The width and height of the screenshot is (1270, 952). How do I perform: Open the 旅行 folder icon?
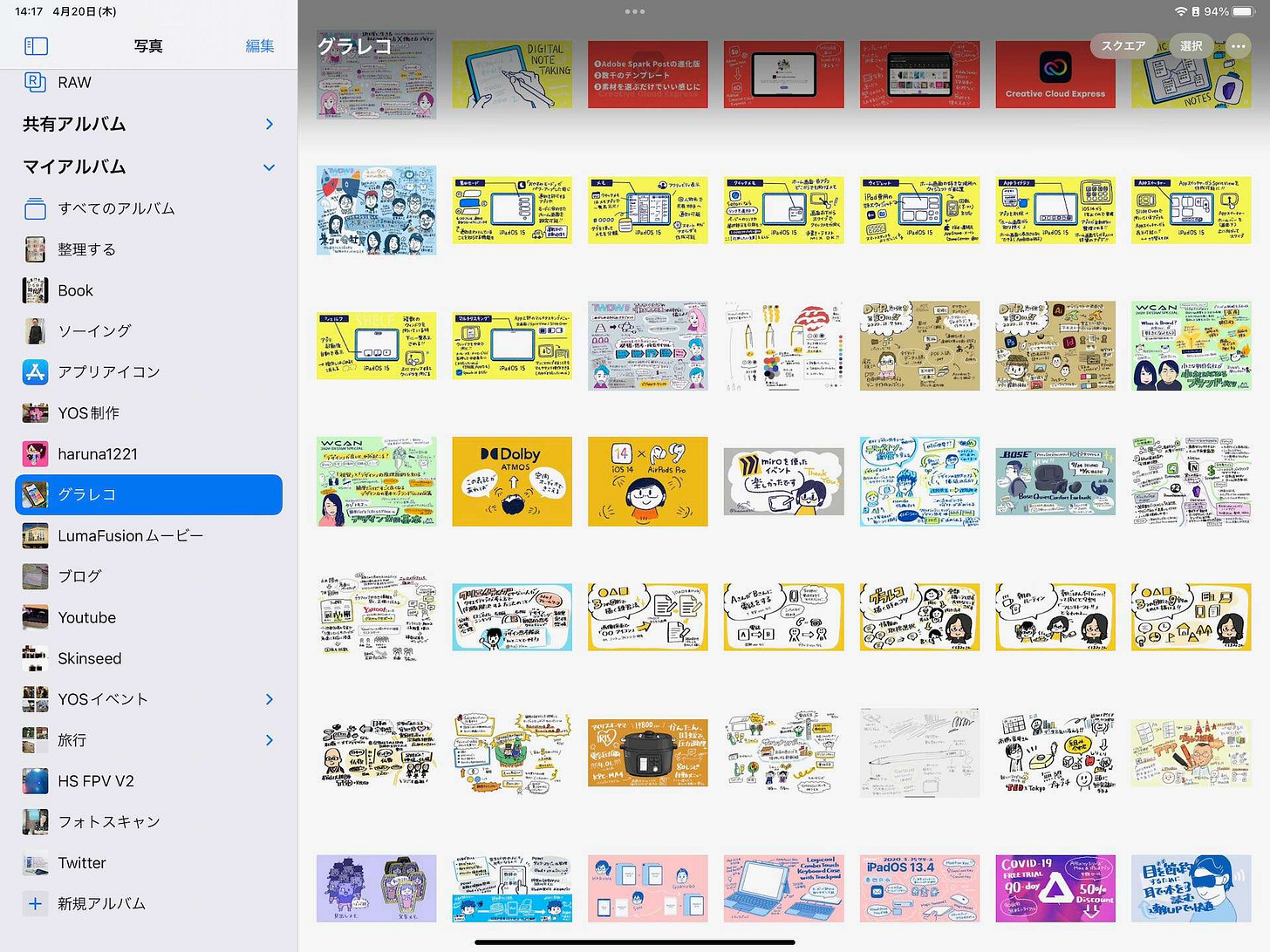(x=35, y=740)
